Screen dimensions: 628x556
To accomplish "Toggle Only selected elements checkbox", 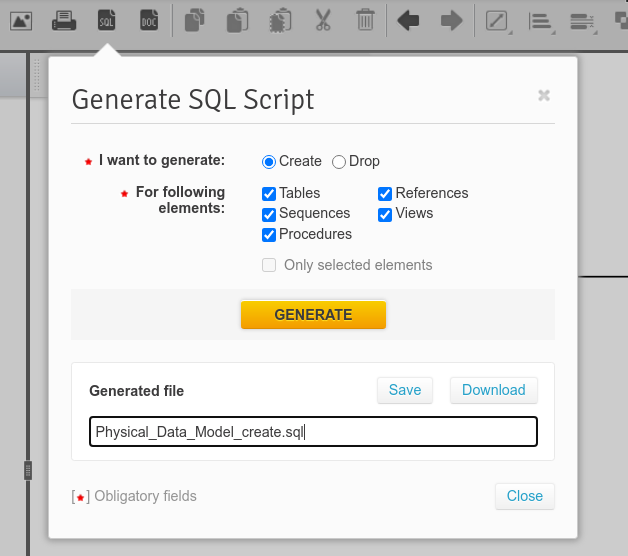I will 269,265.
